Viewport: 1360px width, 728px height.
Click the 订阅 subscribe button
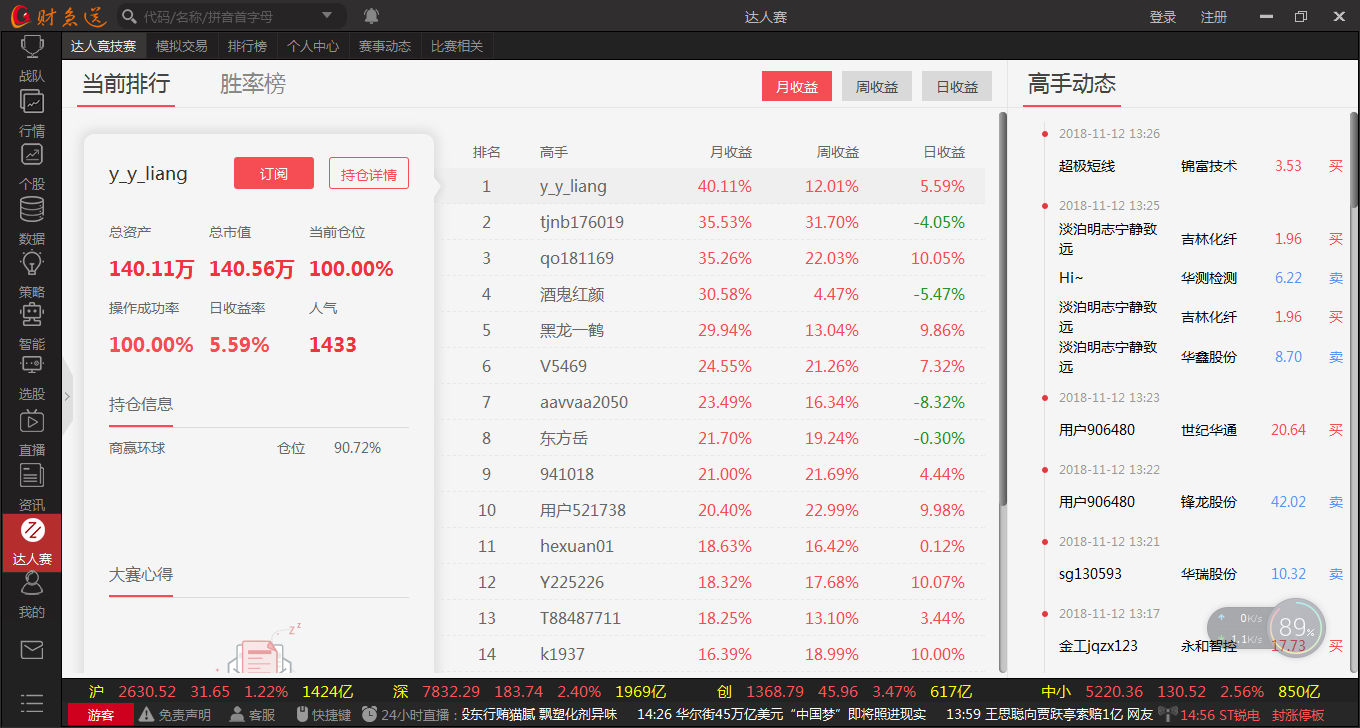click(274, 173)
